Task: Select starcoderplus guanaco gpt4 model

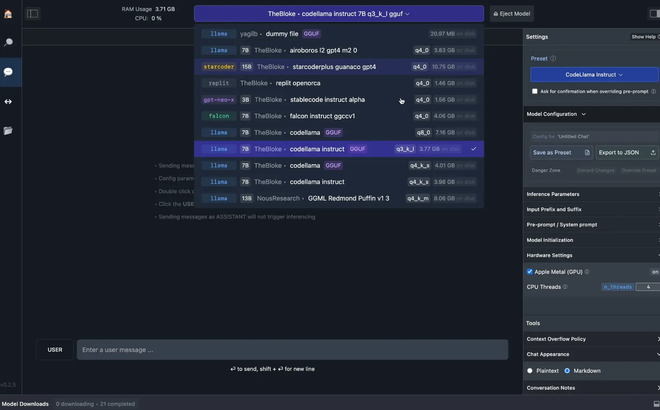Action: click(339, 67)
